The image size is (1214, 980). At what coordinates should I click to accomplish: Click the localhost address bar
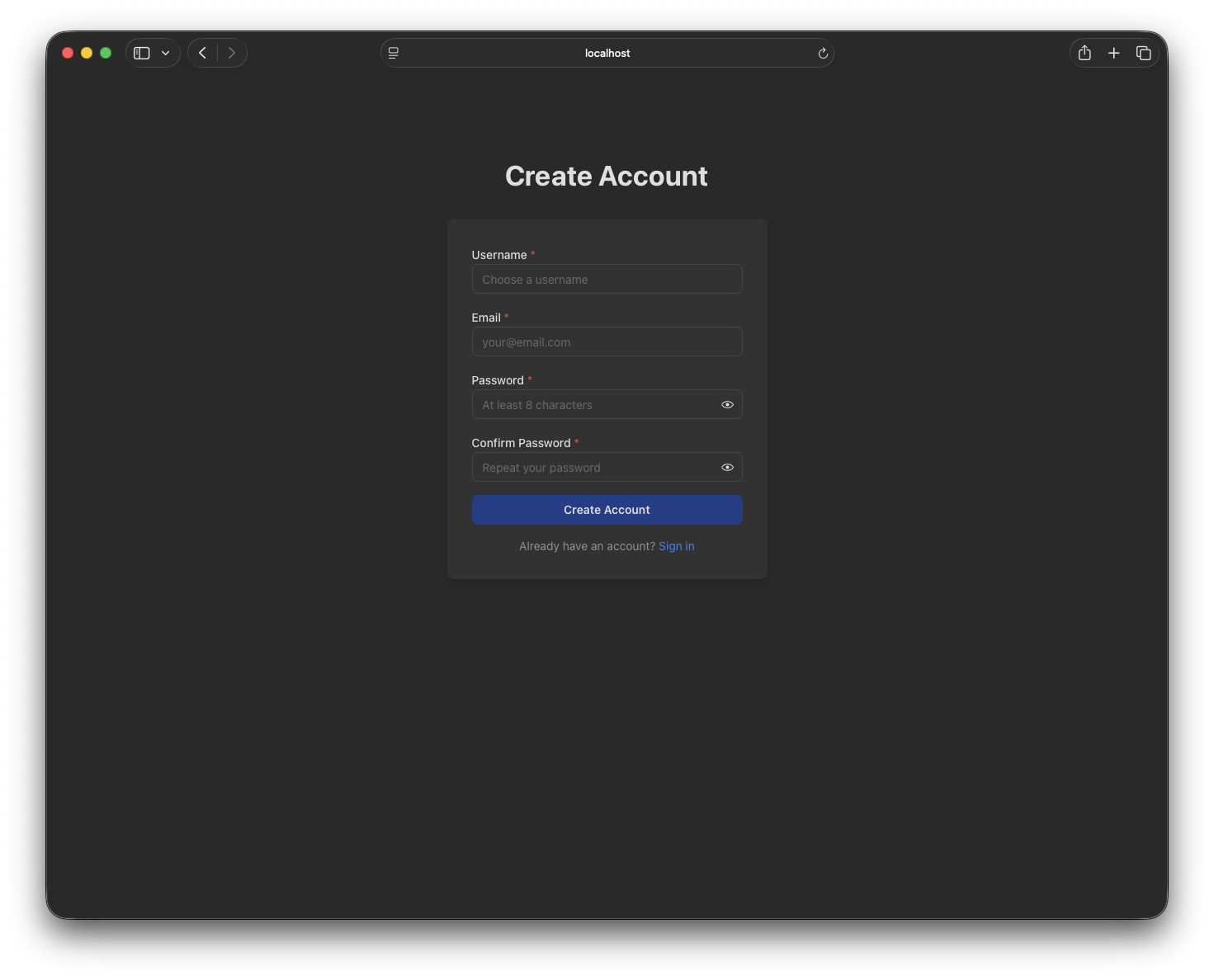click(607, 53)
